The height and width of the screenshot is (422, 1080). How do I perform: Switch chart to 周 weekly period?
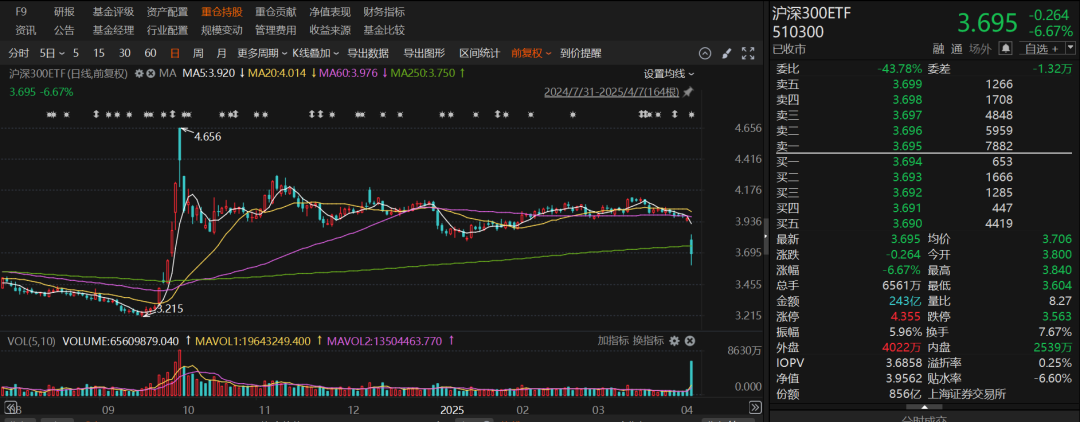coord(198,53)
